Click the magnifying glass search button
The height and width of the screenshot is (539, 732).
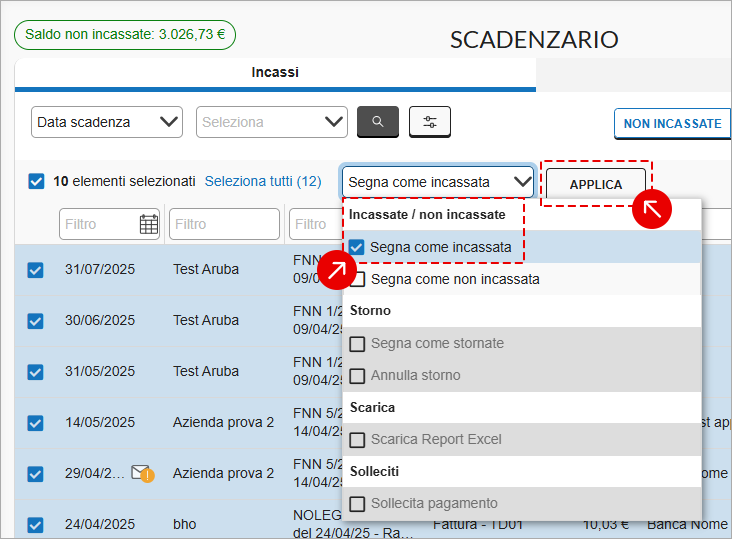tap(378, 122)
